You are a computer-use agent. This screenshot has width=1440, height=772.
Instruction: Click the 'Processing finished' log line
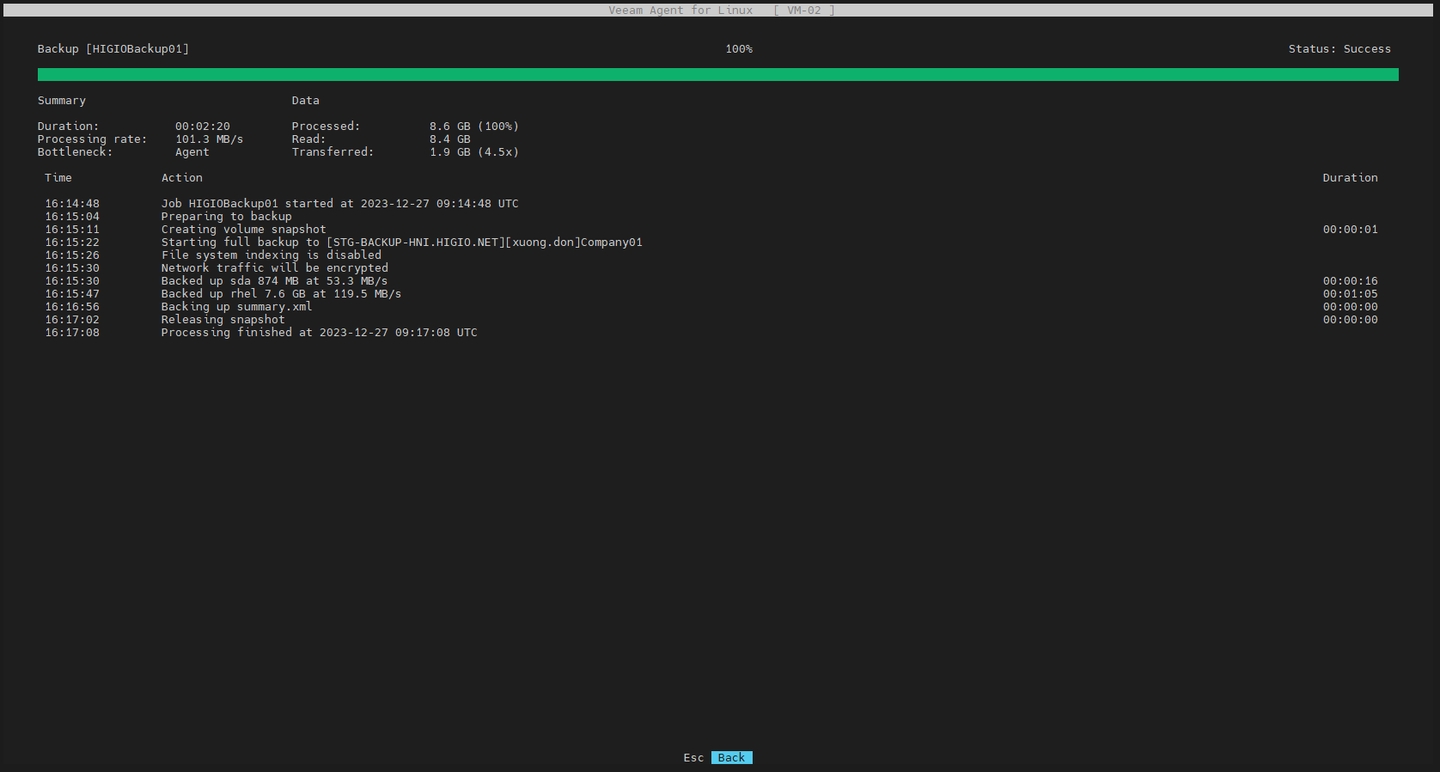(x=319, y=333)
